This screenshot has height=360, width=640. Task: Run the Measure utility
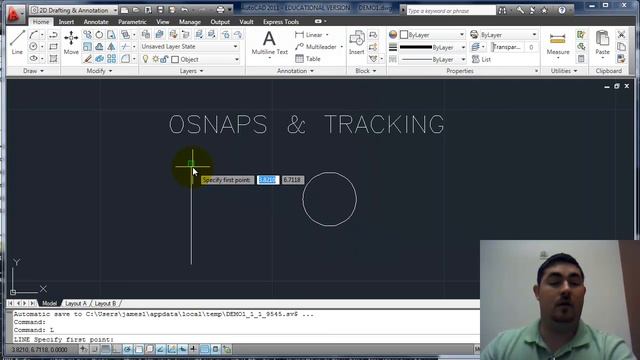[x=558, y=43]
